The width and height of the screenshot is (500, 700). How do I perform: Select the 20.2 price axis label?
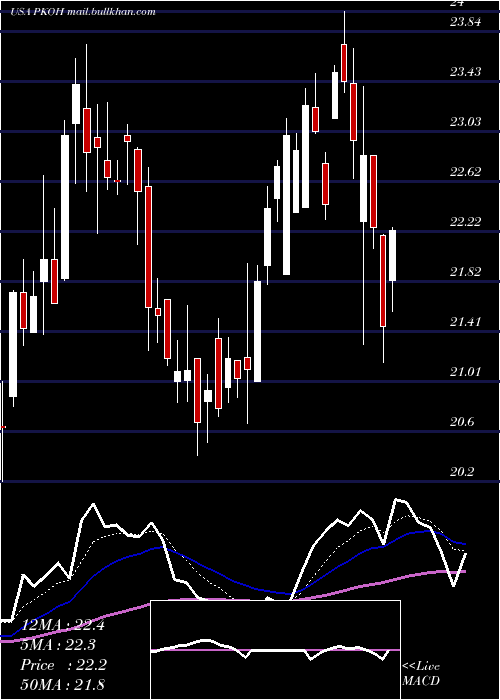[462, 472]
